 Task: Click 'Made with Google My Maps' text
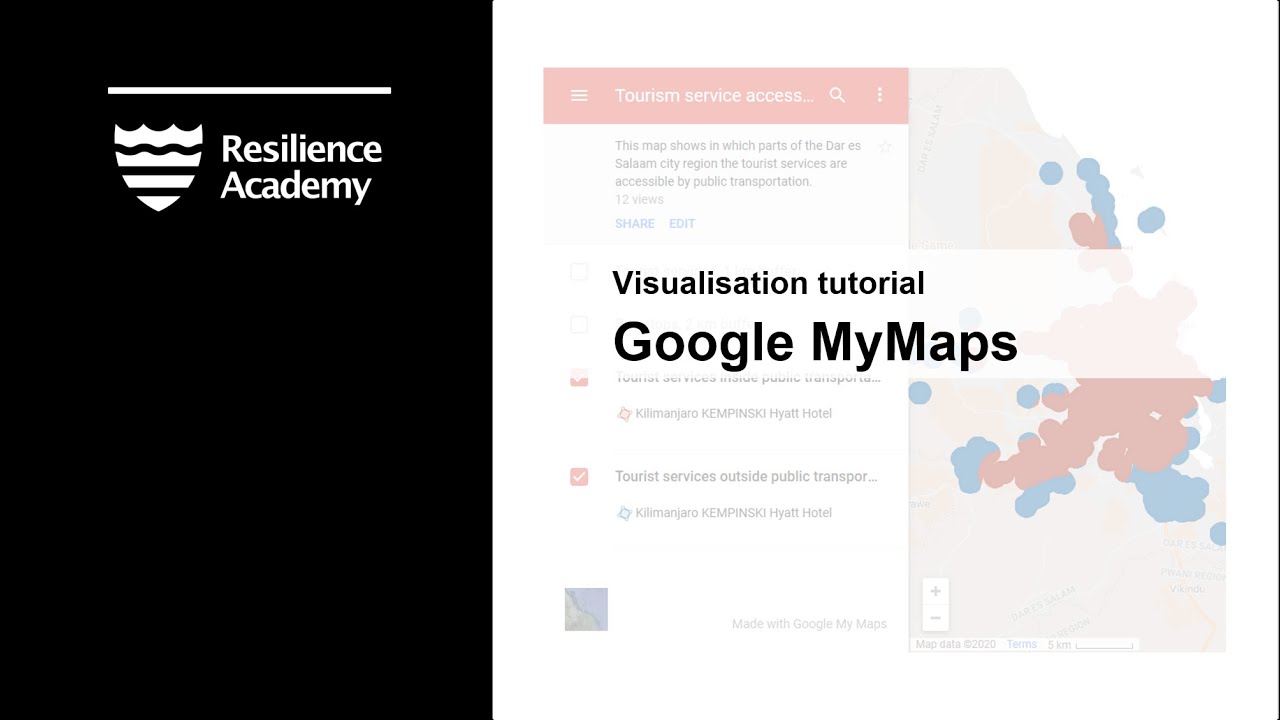(809, 624)
